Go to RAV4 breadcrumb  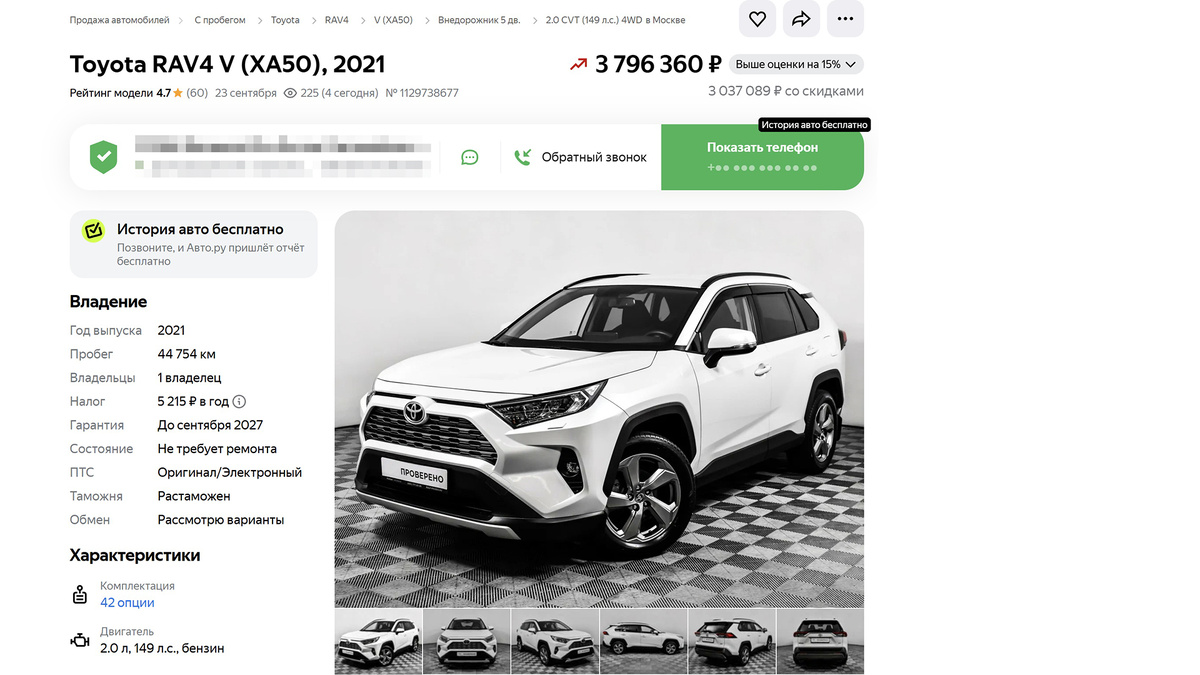click(x=337, y=20)
